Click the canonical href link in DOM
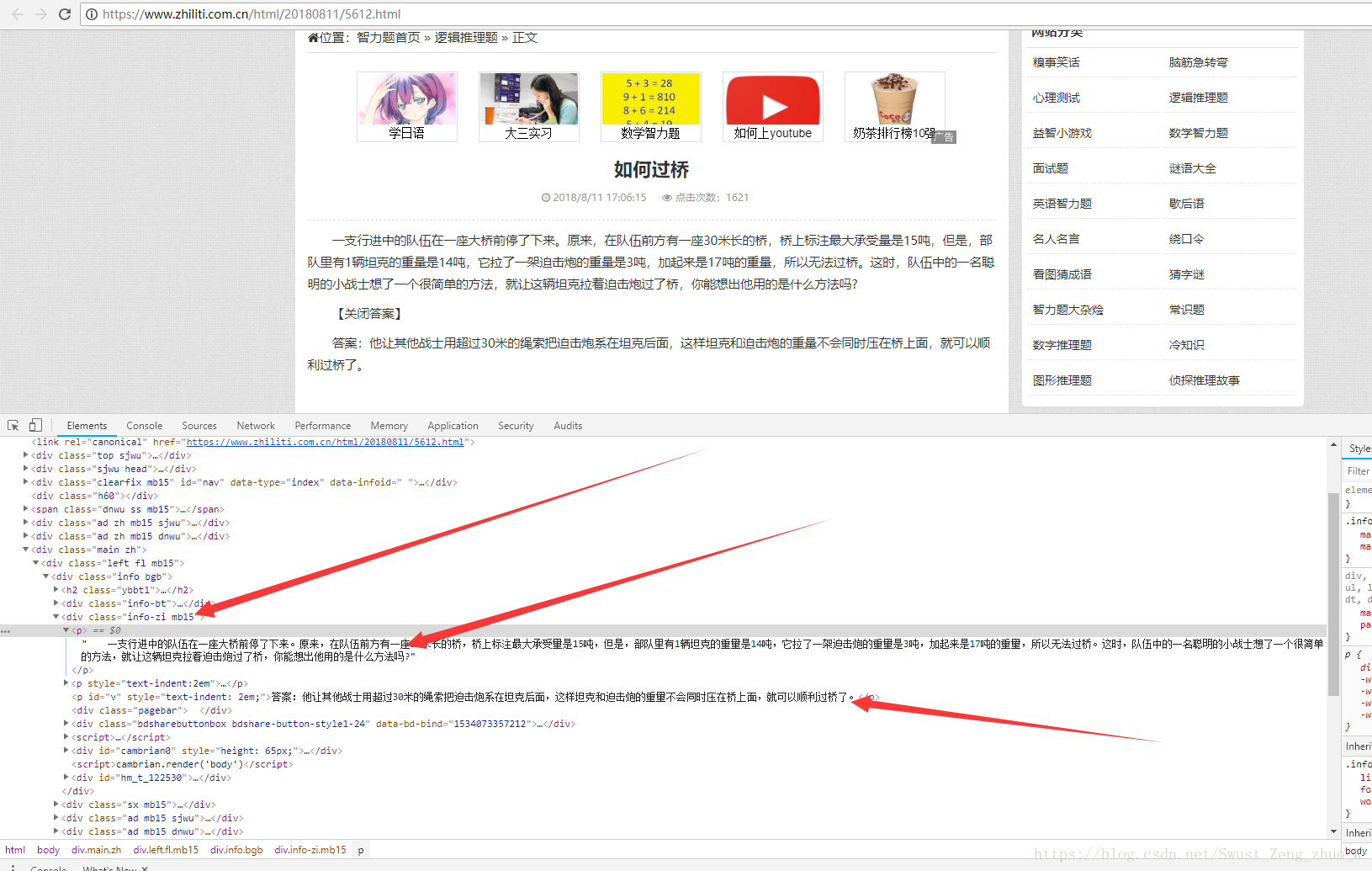This screenshot has height=871, width=1372. click(325, 442)
